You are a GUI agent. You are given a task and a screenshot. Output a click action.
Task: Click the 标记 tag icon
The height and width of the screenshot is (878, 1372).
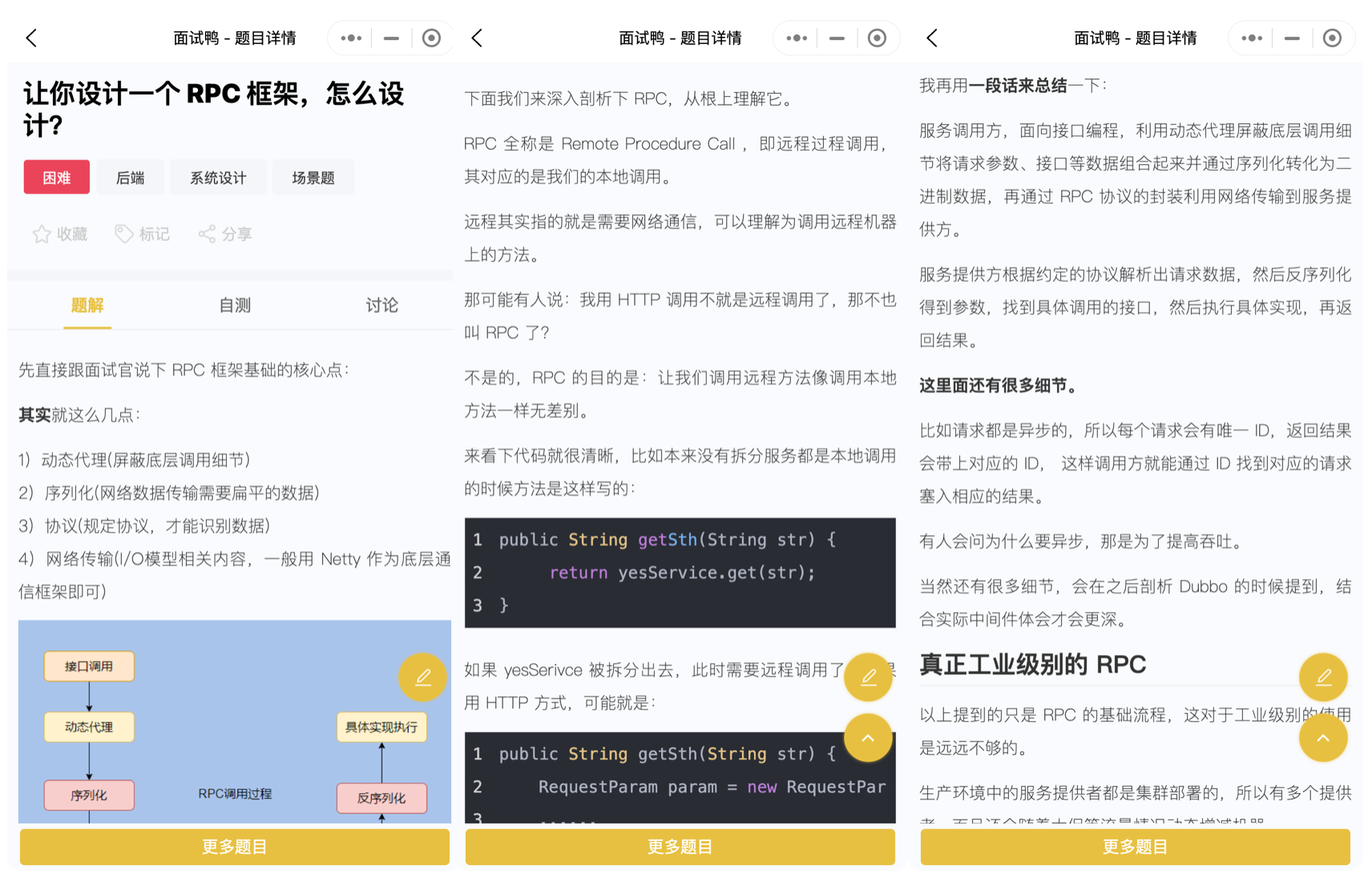tap(123, 234)
